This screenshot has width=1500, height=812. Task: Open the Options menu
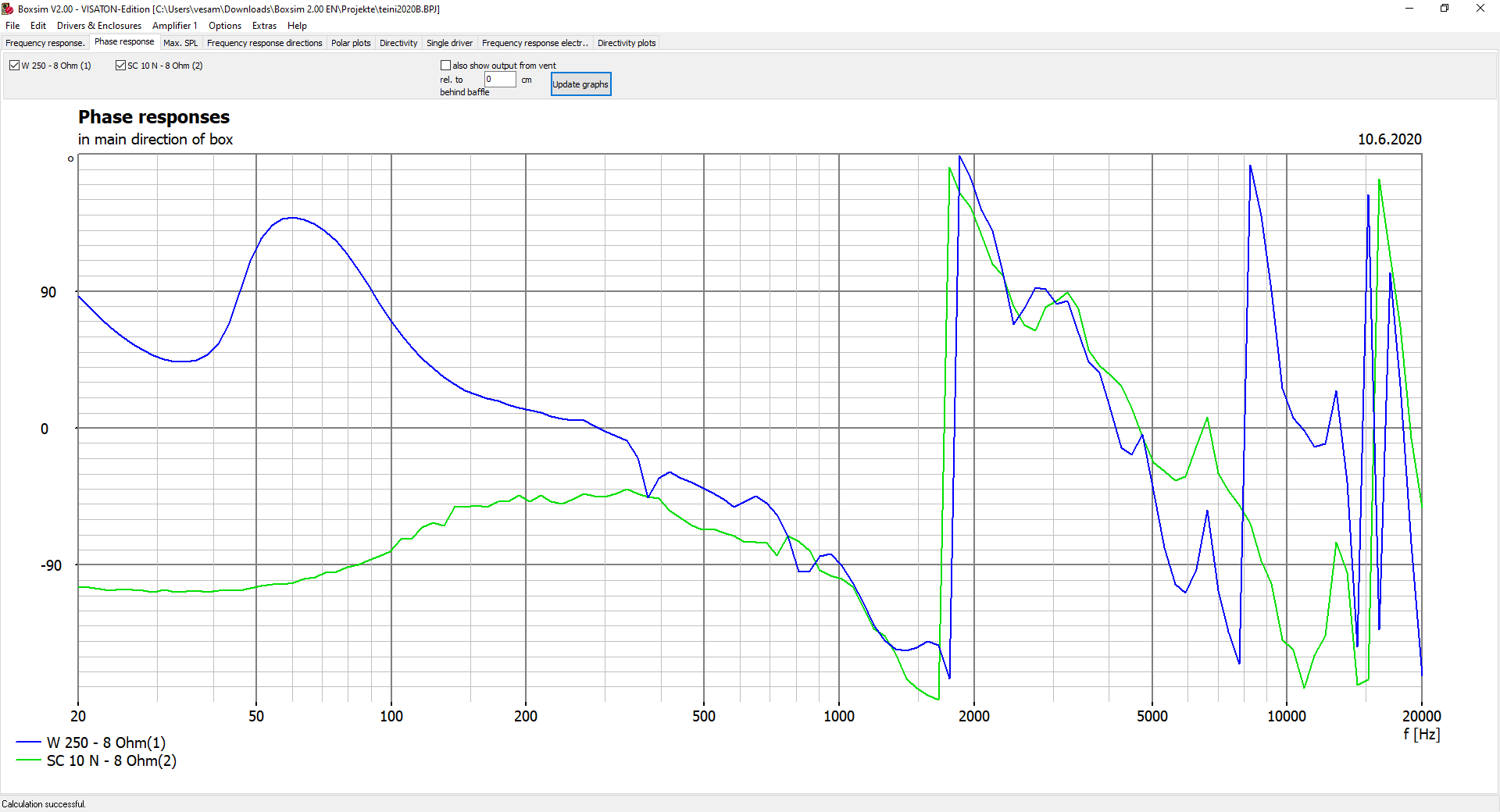[x=225, y=26]
